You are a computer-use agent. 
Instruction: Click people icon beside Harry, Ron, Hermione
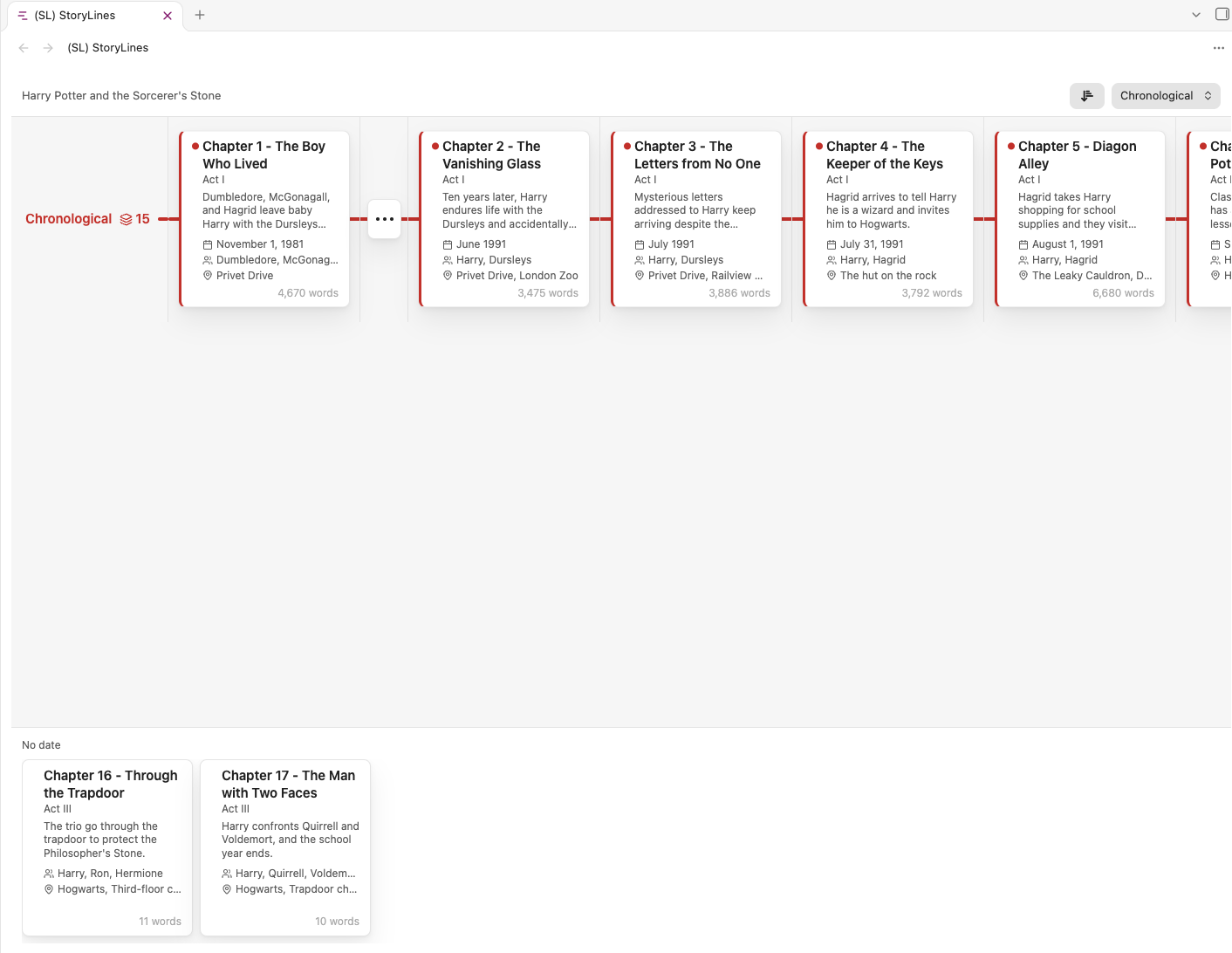coord(49,874)
